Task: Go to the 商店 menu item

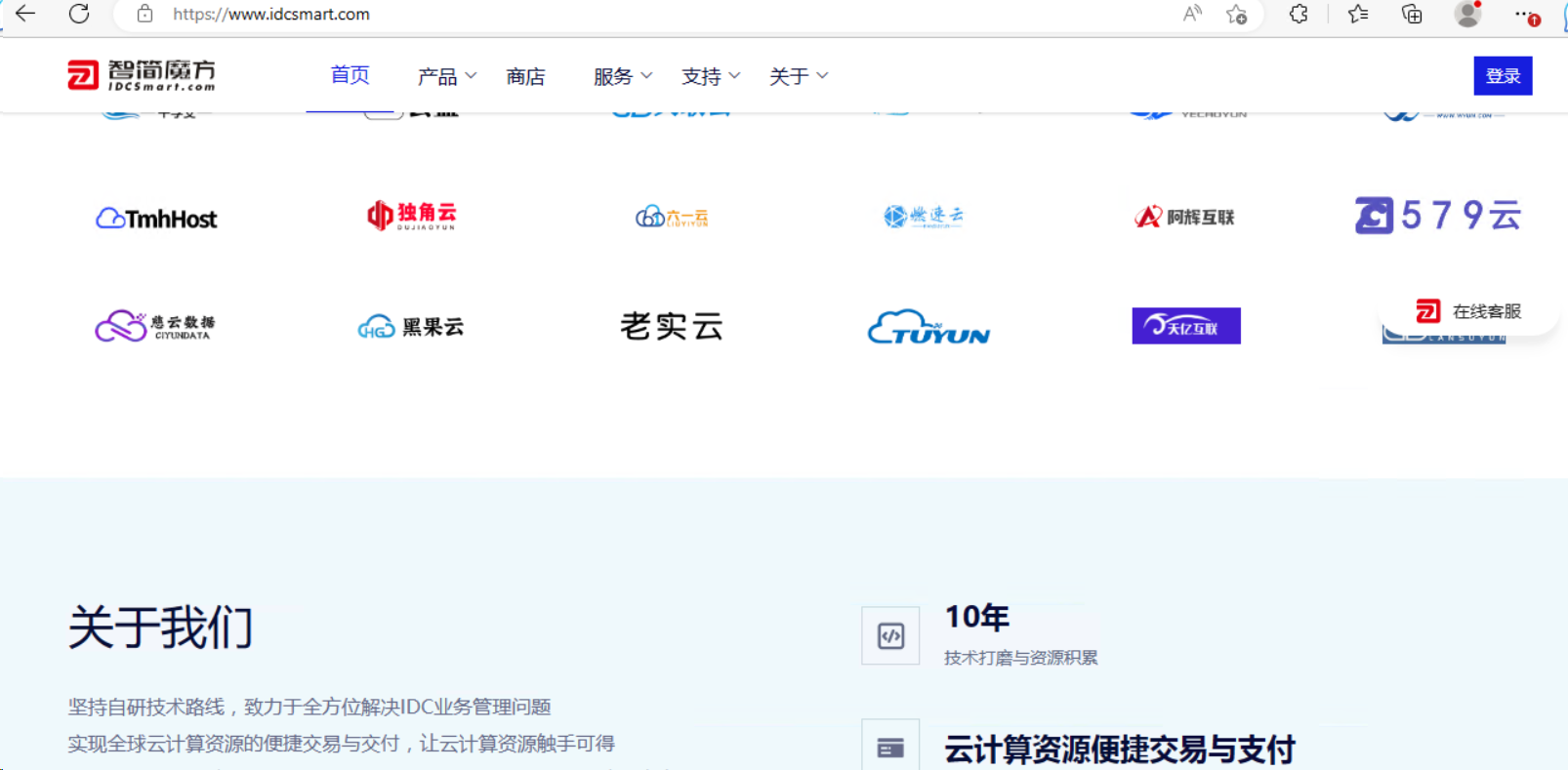Action: pos(525,76)
